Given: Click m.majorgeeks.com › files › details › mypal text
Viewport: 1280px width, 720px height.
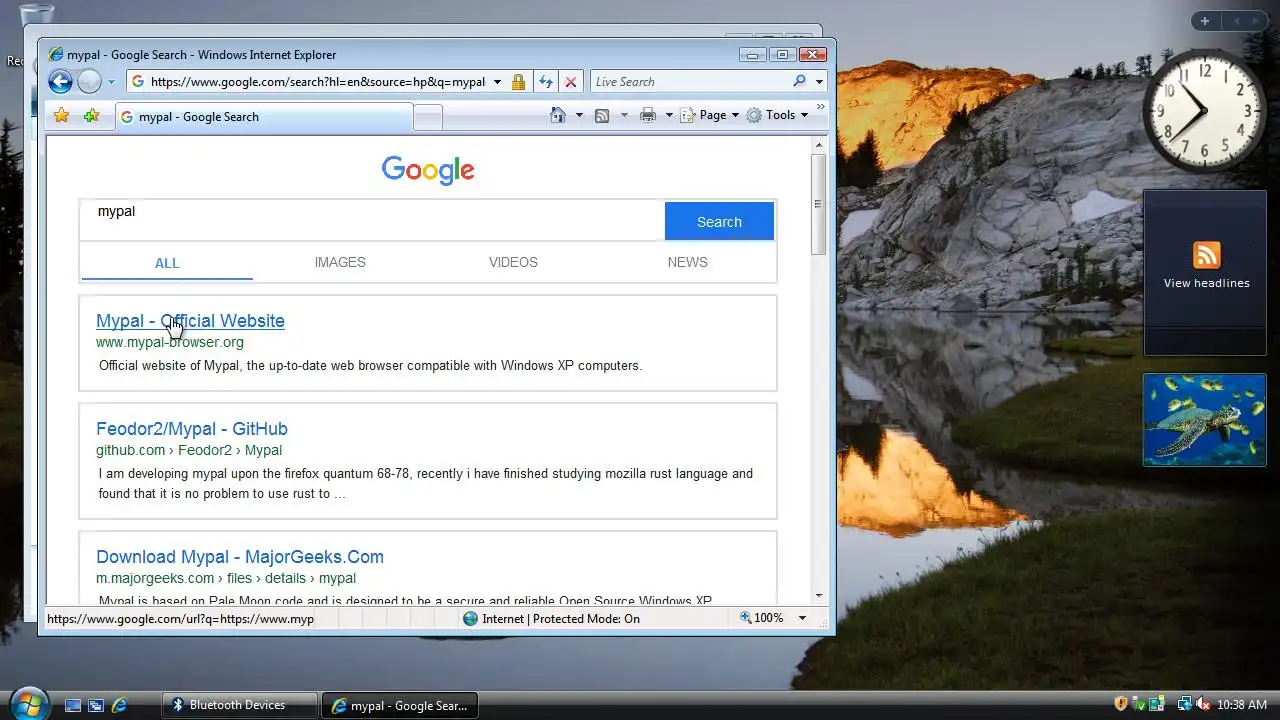Looking at the screenshot, I should [x=226, y=578].
